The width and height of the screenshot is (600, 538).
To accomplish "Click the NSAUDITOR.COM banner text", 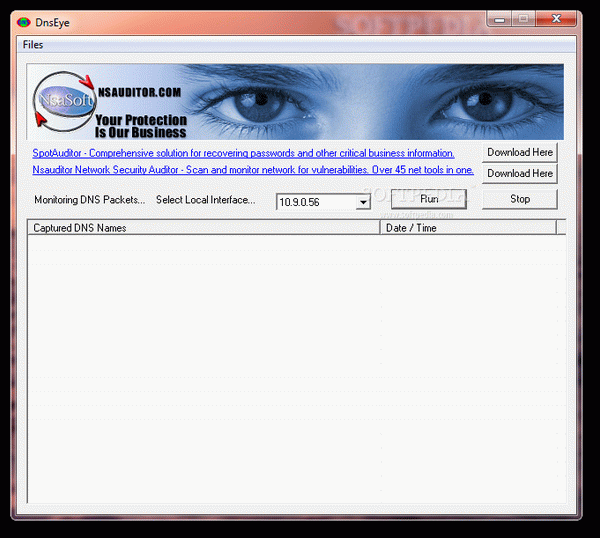I will tap(139, 92).
